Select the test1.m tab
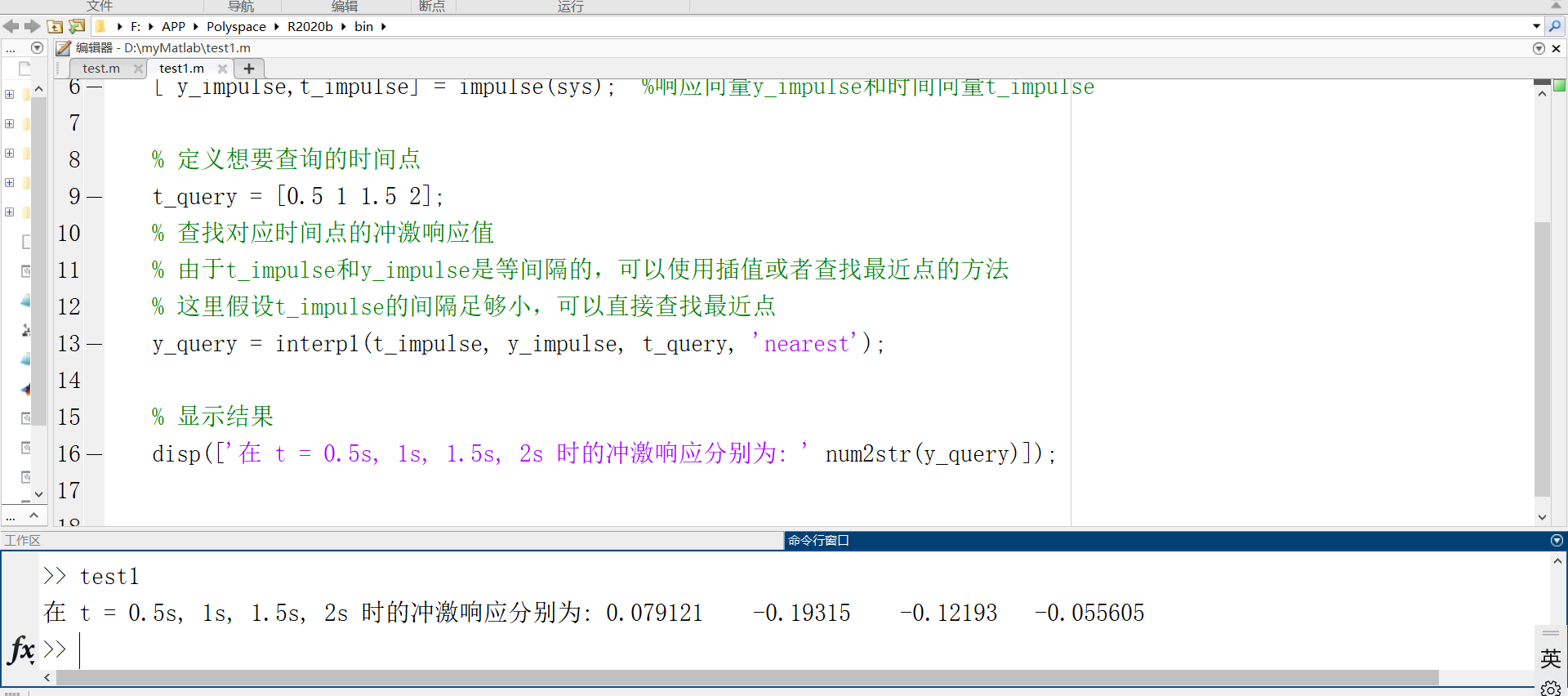 click(182, 69)
